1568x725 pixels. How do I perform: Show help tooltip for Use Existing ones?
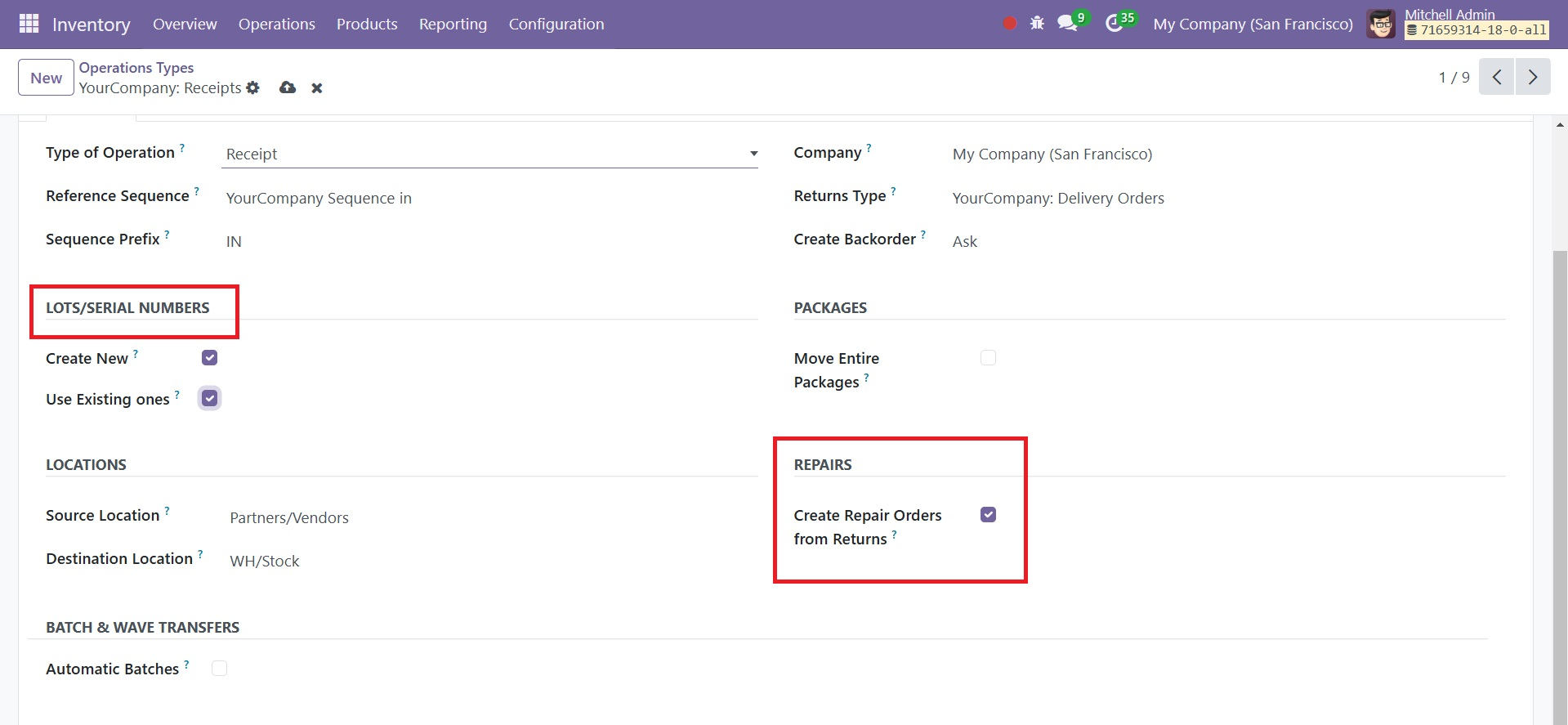pos(177,395)
